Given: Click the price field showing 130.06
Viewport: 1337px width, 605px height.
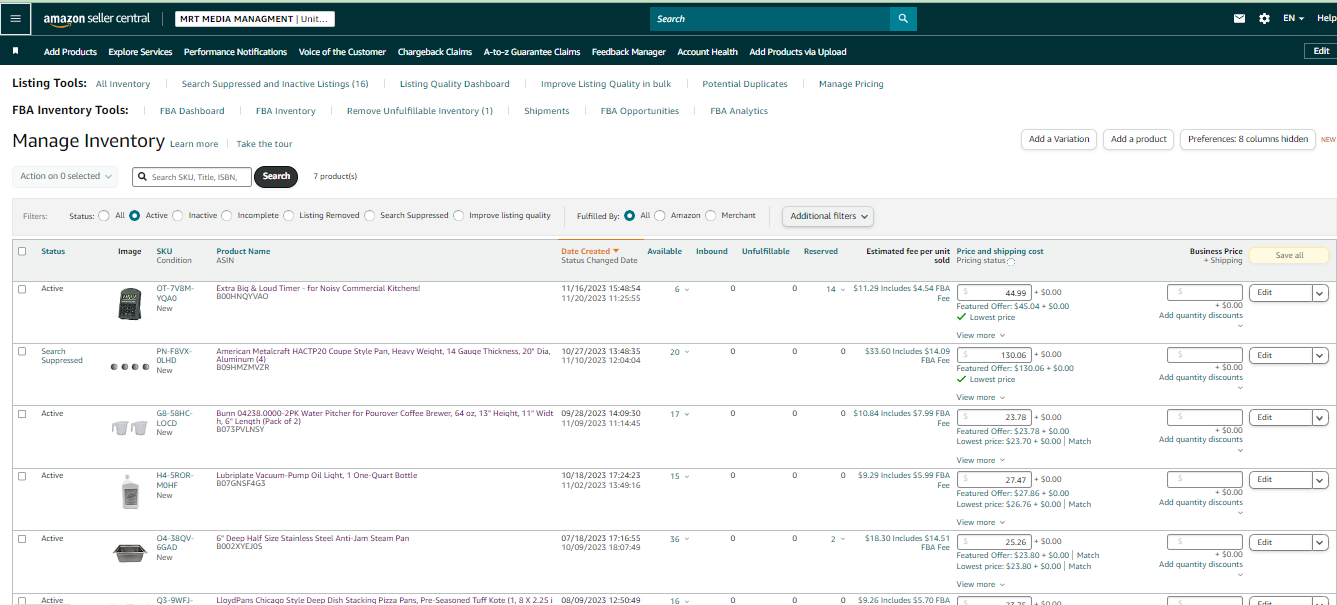Looking at the screenshot, I should click(994, 355).
